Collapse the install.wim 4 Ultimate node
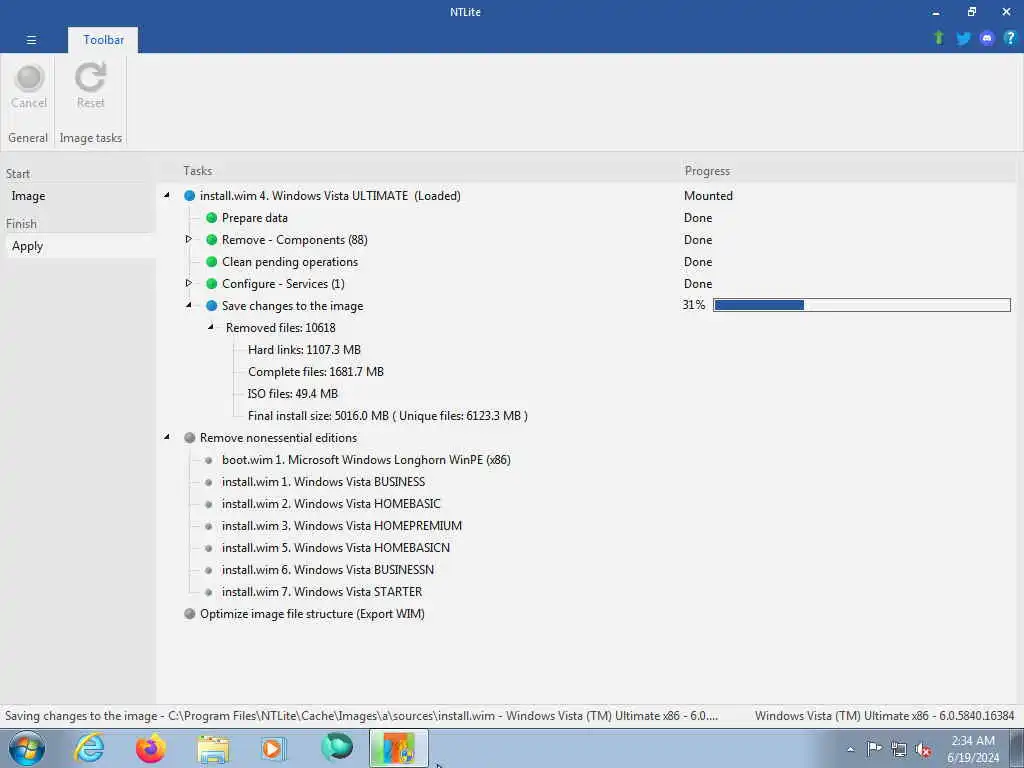This screenshot has height=768, width=1024. (167, 195)
